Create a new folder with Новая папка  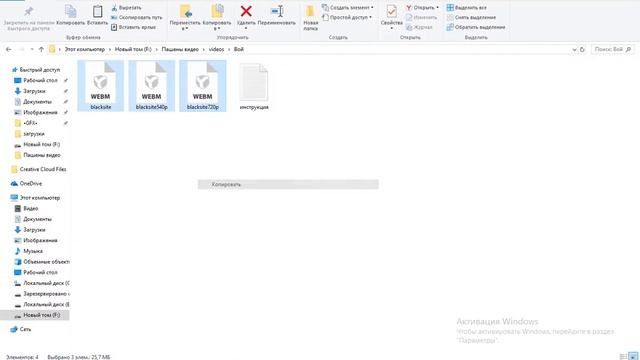(311, 18)
